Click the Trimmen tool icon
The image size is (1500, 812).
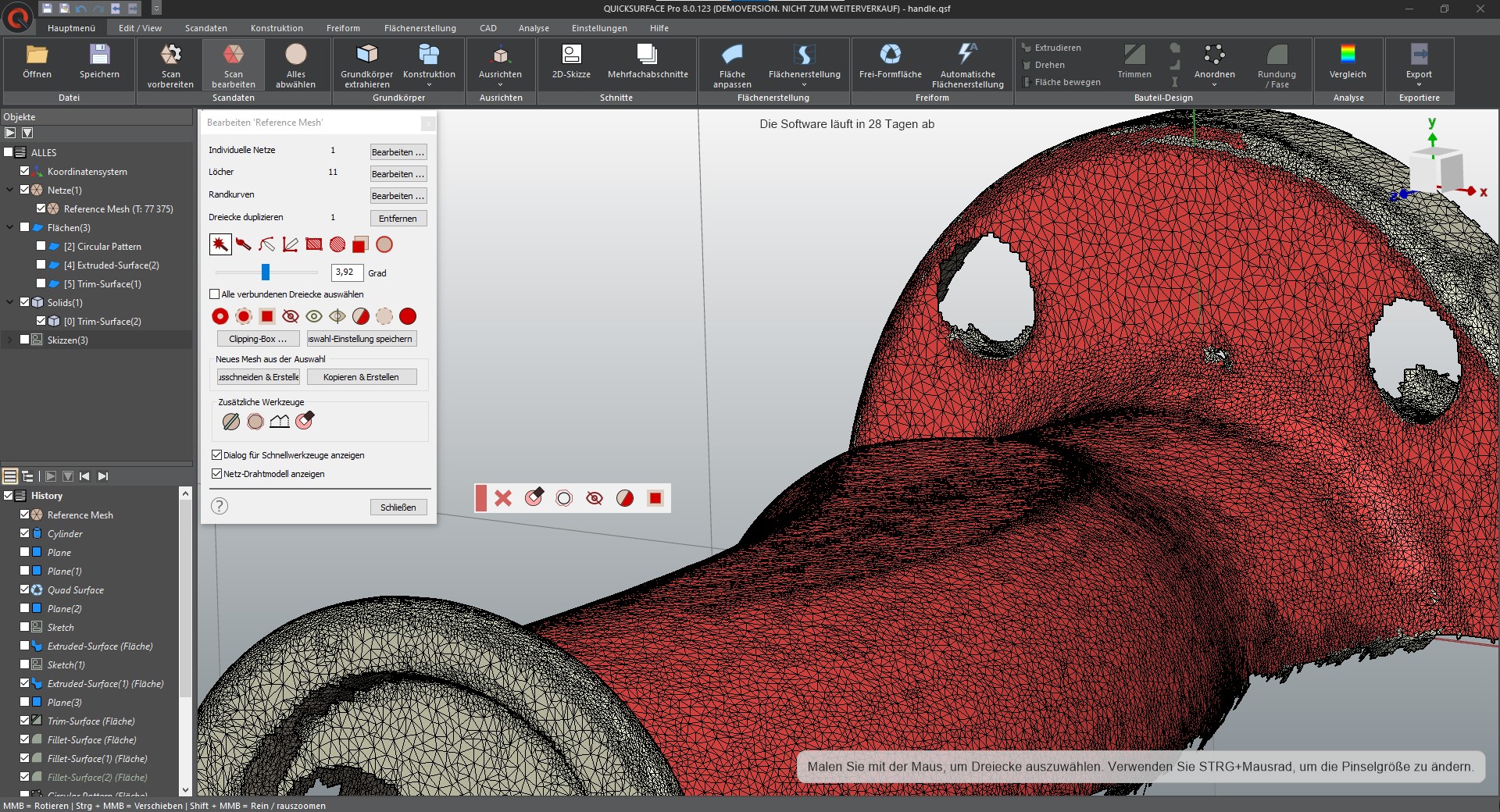pyautogui.click(x=1134, y=54)
